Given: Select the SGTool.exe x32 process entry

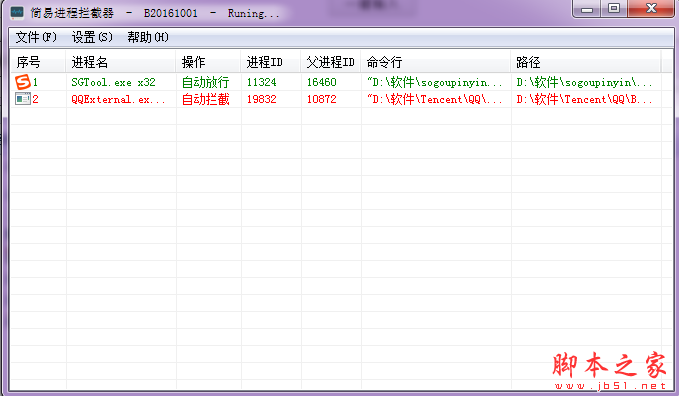Looking at the screenshot, I should coord(113,82).
